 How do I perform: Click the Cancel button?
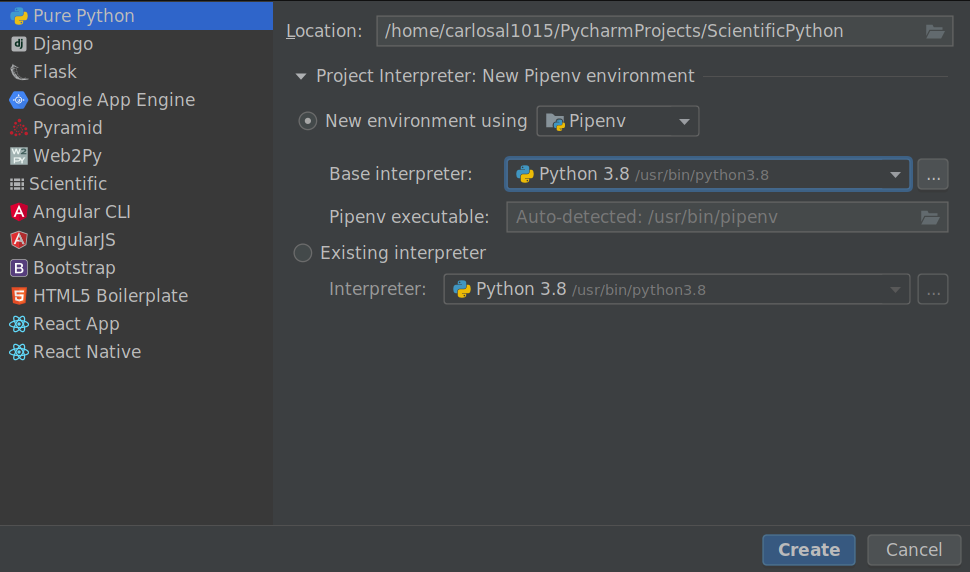click(914, 550)
